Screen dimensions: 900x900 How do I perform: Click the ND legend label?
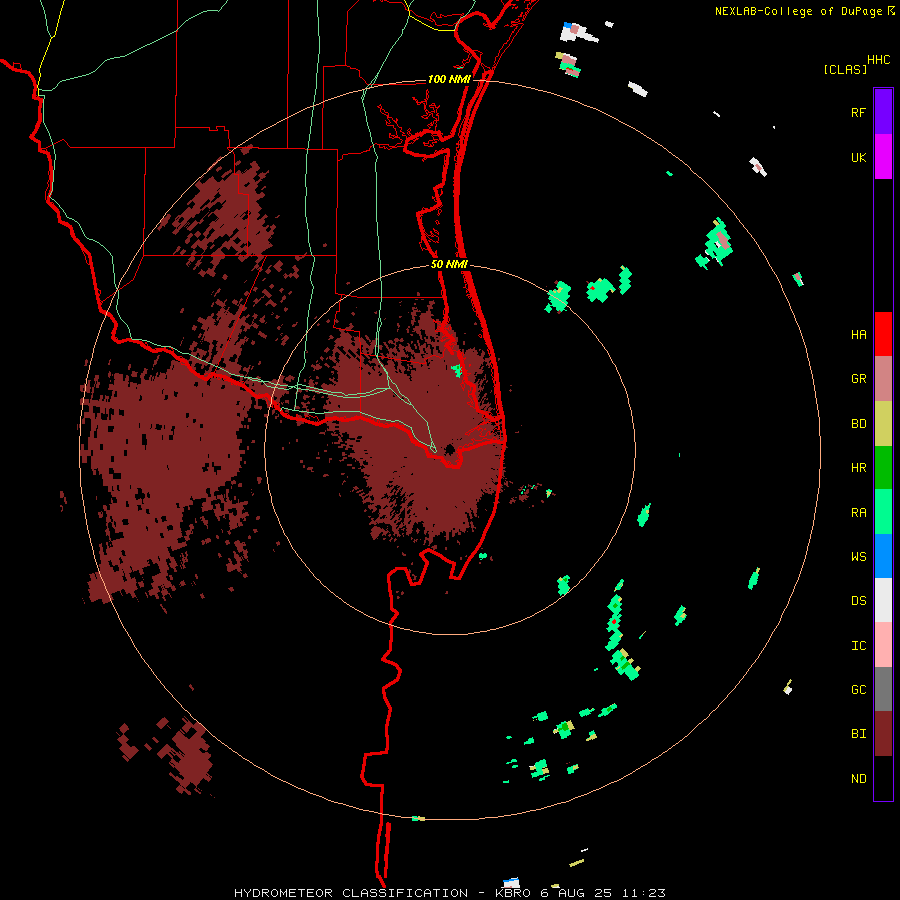858,779
